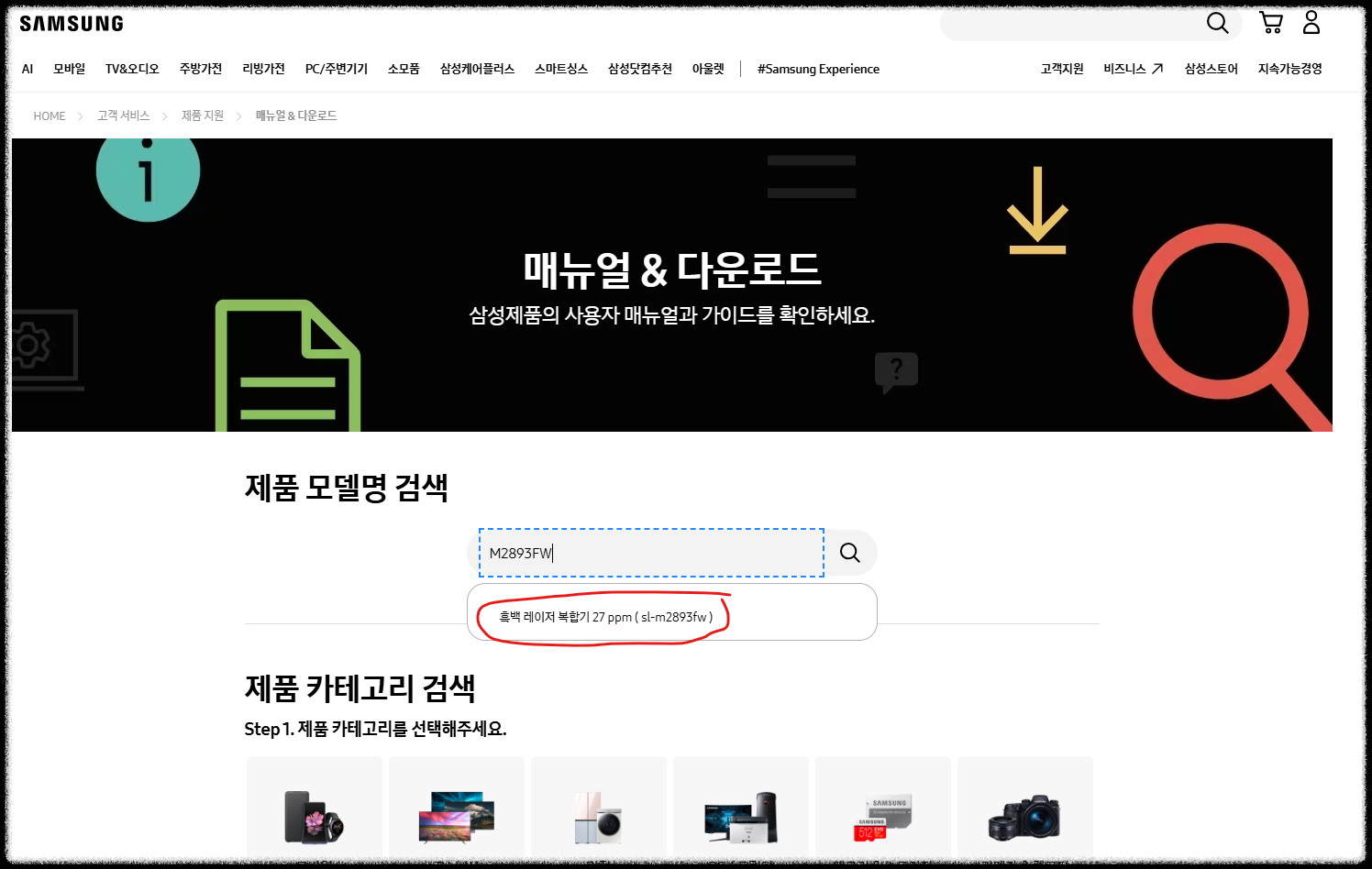Open the 아울렛 menu item
1372x869 pixels.
[708, 69]
